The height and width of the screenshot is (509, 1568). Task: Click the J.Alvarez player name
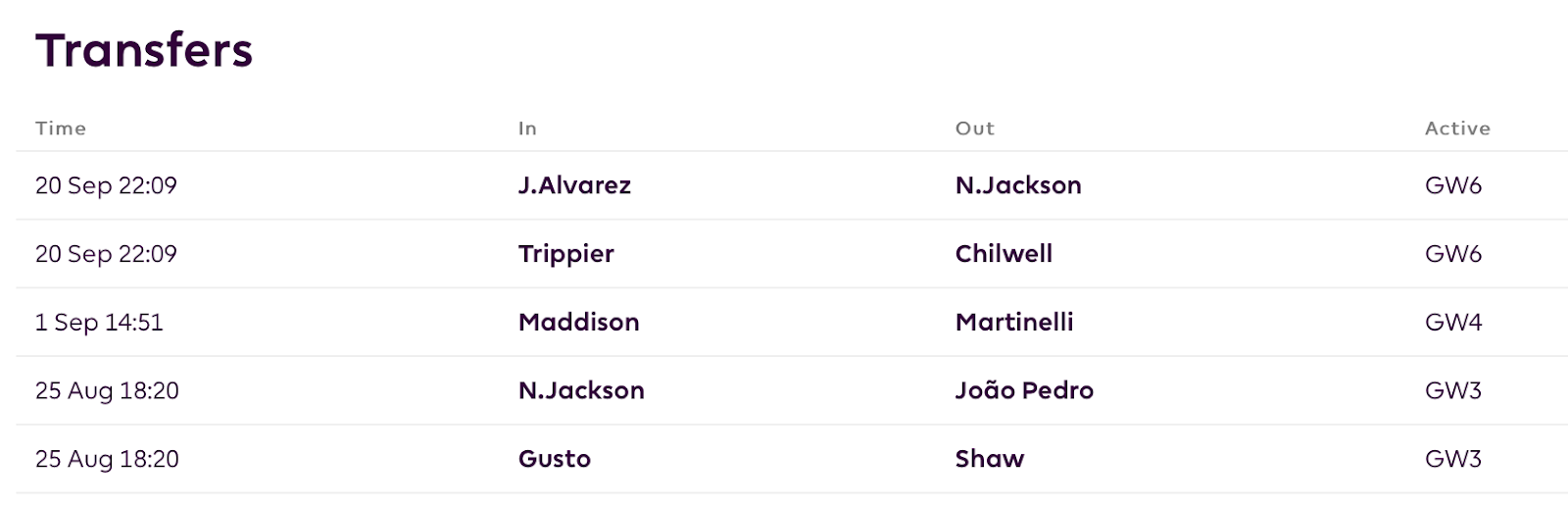[x=574, y=185]
